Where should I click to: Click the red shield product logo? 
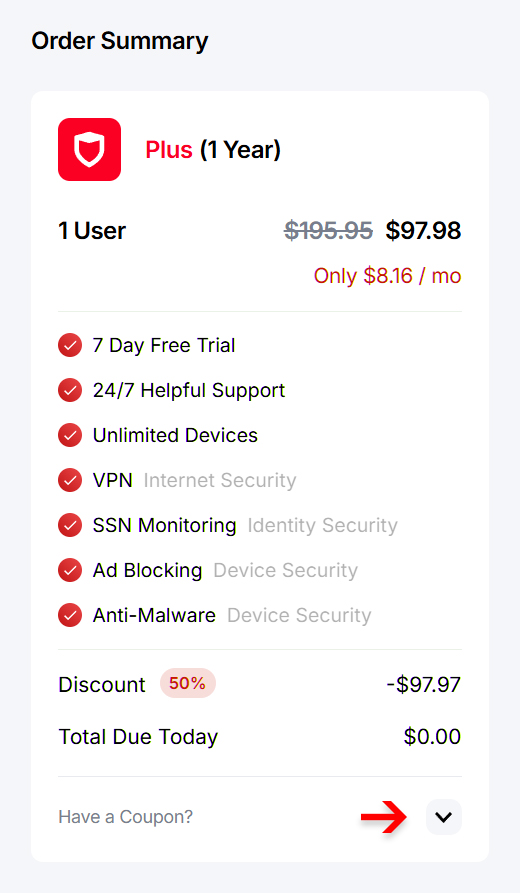pos(89,149)
